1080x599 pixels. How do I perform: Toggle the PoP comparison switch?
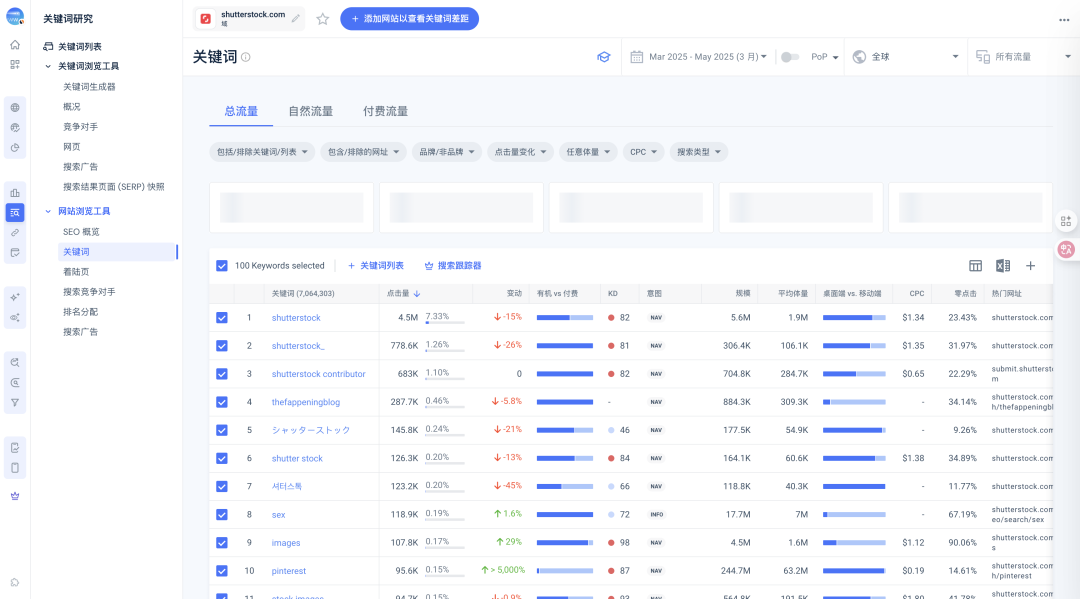coord(789,57)
